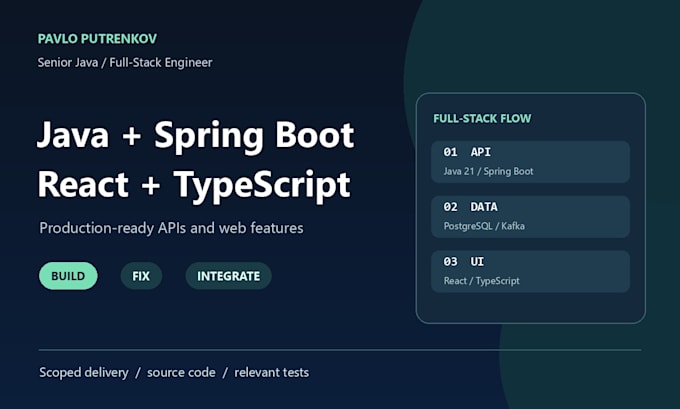Screen dimensions: 680x409
Task: Click the INTEGRATE pill button
Action: (229, 276)
